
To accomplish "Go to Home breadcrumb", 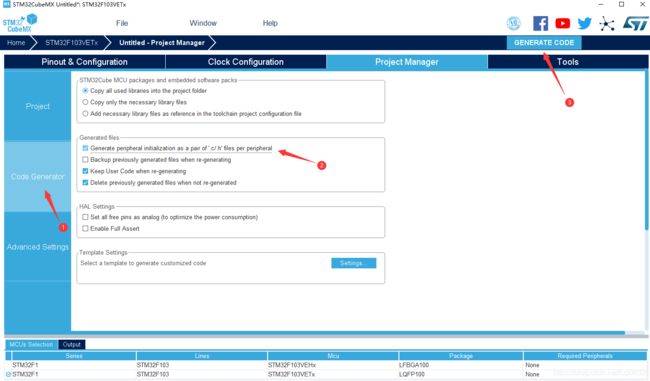I will click(16, 43).
